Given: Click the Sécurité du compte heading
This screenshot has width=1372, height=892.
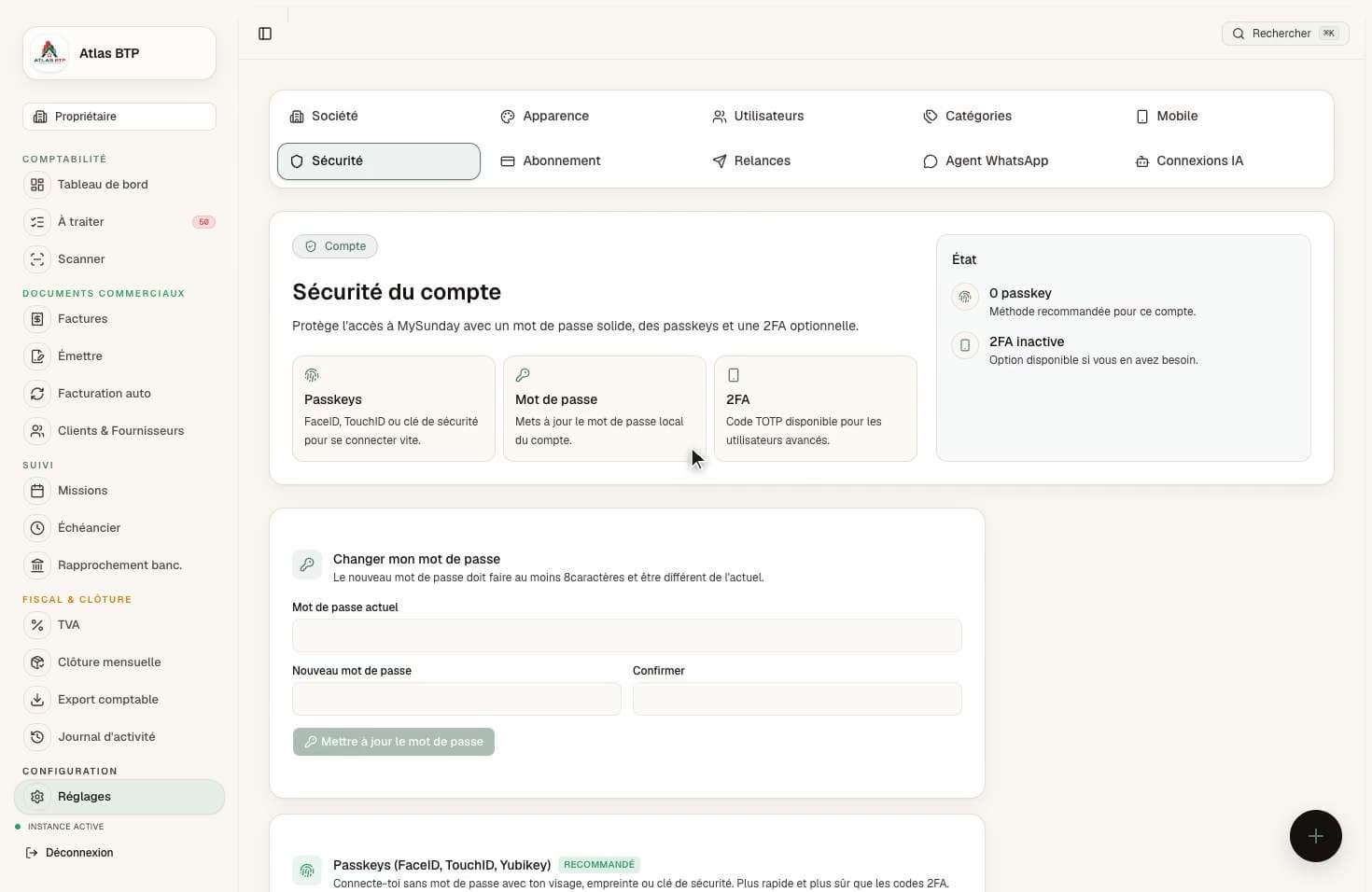Looking at the screenshot, I should (397, 292).
